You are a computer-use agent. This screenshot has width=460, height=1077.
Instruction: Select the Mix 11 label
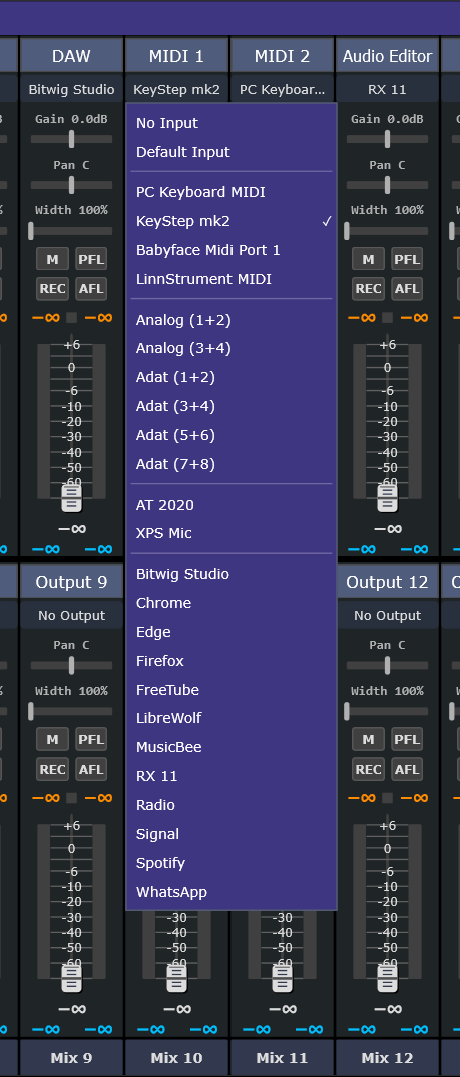click(282, 1058)
